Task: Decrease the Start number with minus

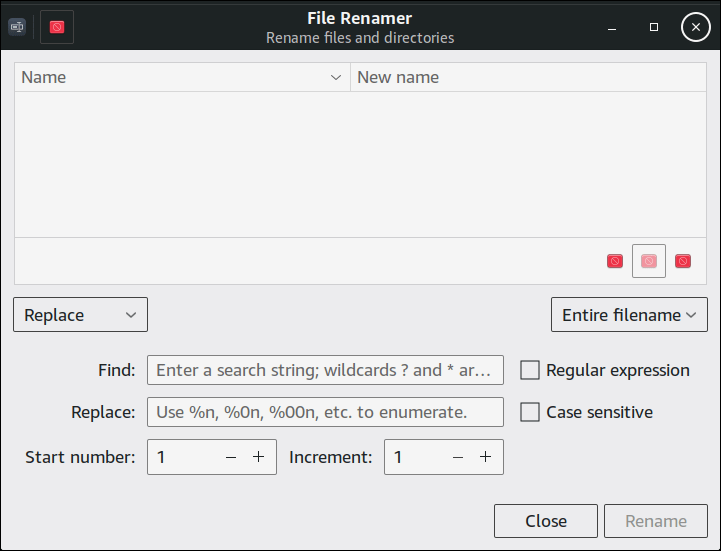Action: click(231, 457)
